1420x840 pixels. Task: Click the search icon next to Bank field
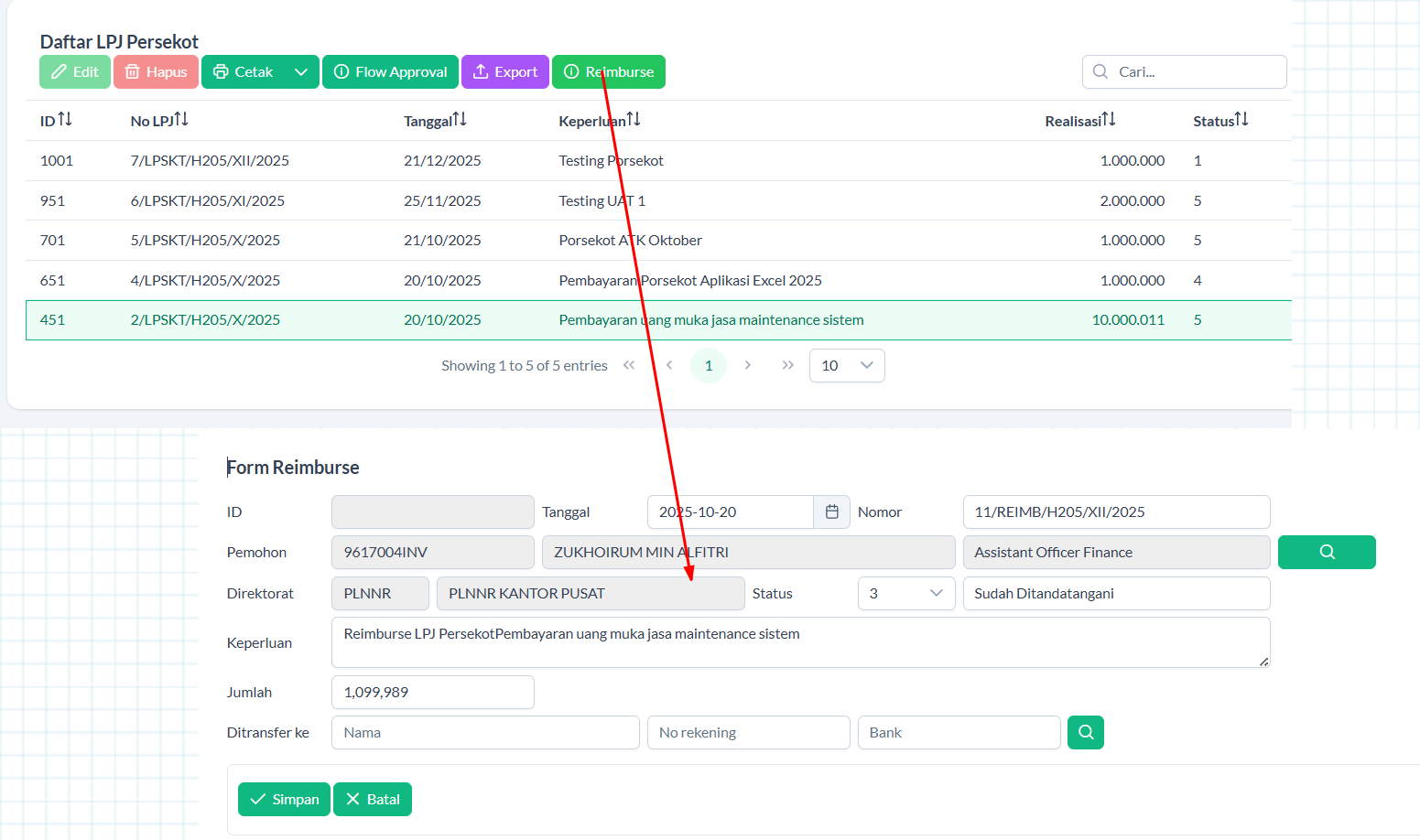point(1085,733)
